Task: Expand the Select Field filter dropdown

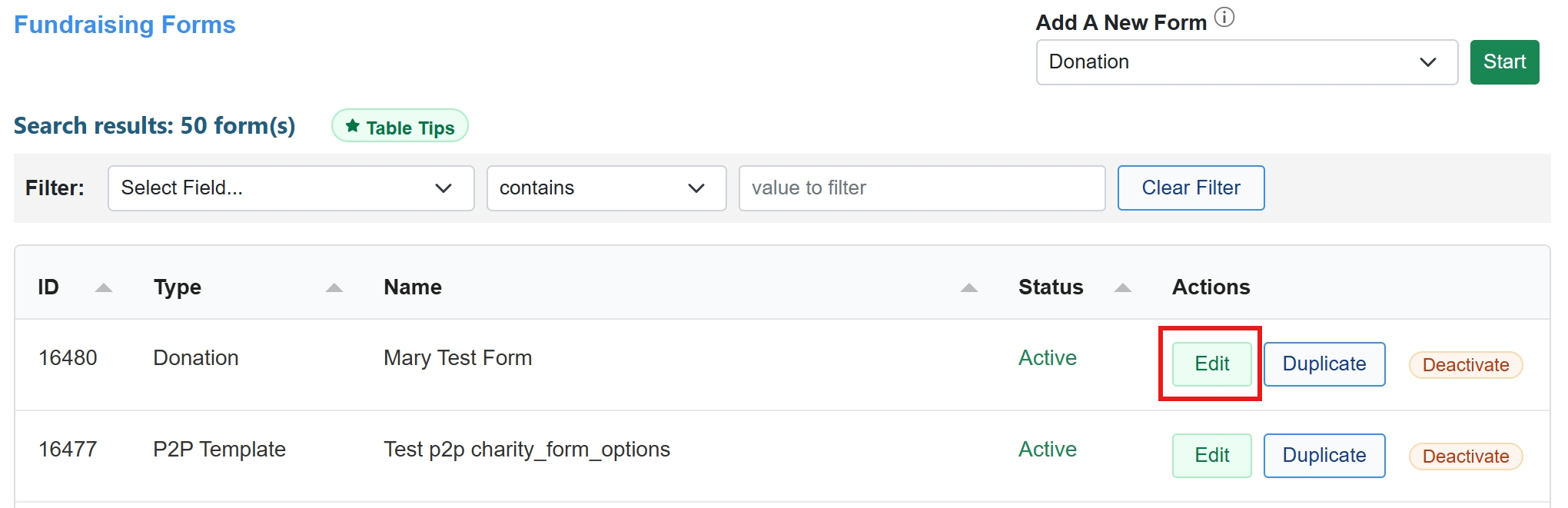Action: [291, 188]
